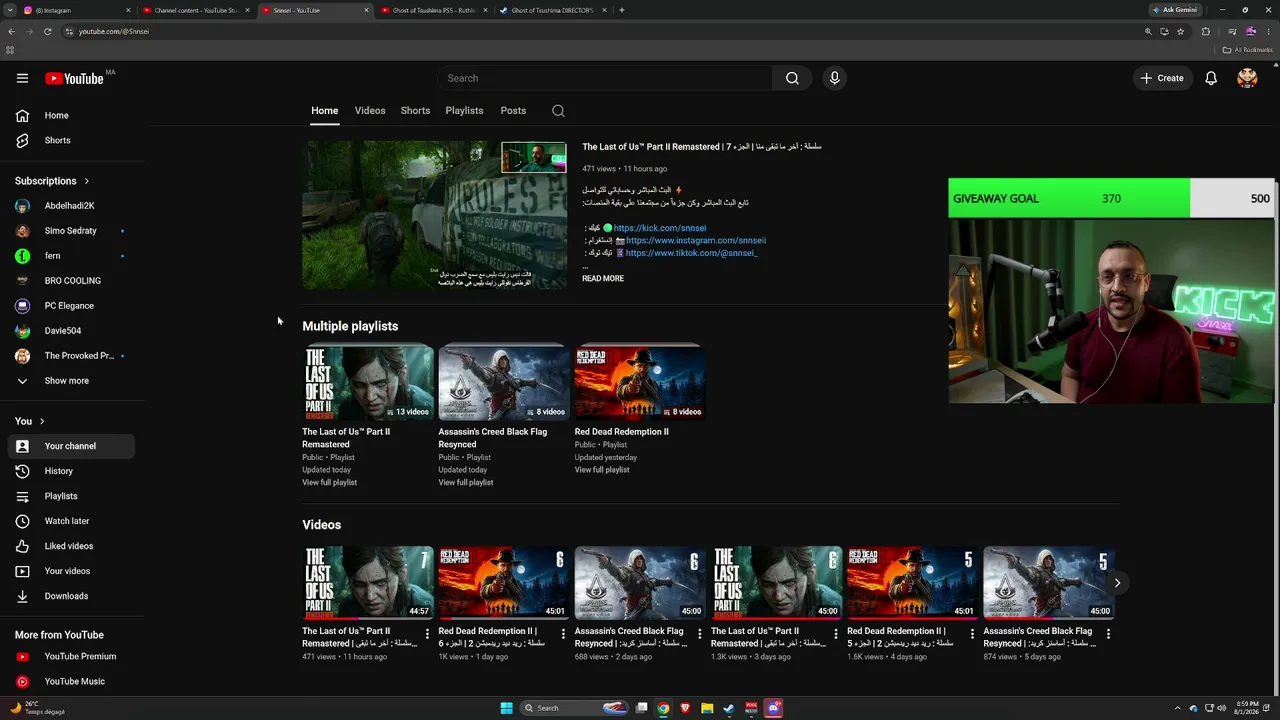Open the Windows Start menu
This screenshot has height=720, width=1280.
point(506,708)
